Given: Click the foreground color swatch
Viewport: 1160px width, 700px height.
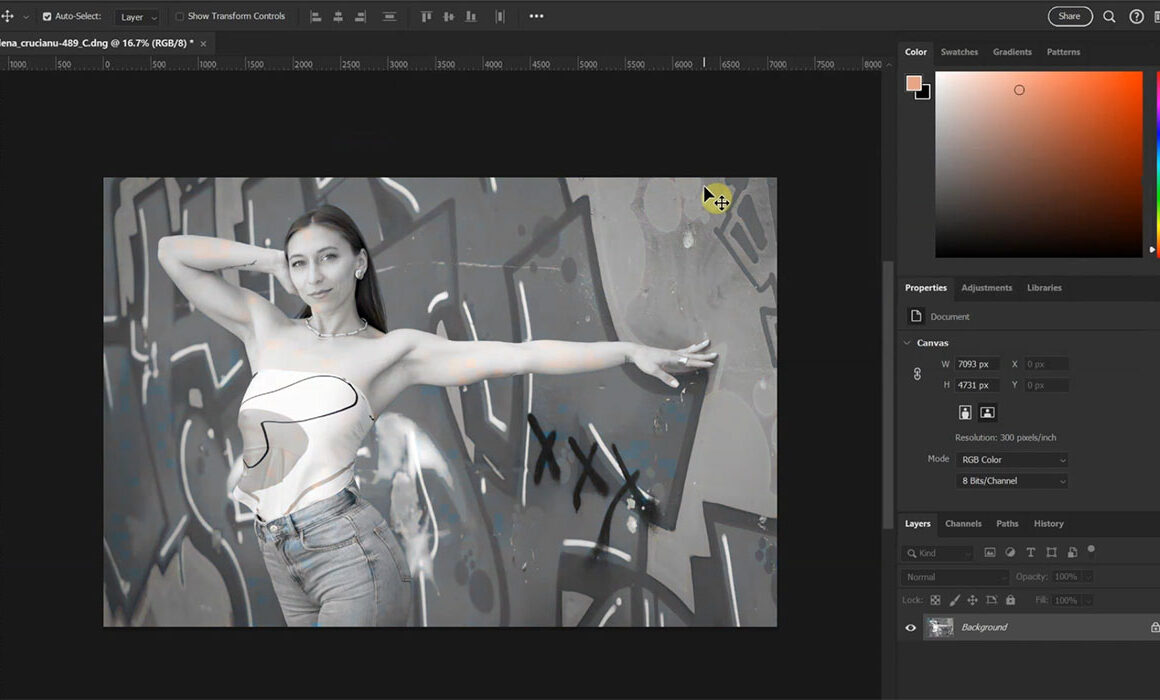Looking at the screenshot, I should pos(913,84).
